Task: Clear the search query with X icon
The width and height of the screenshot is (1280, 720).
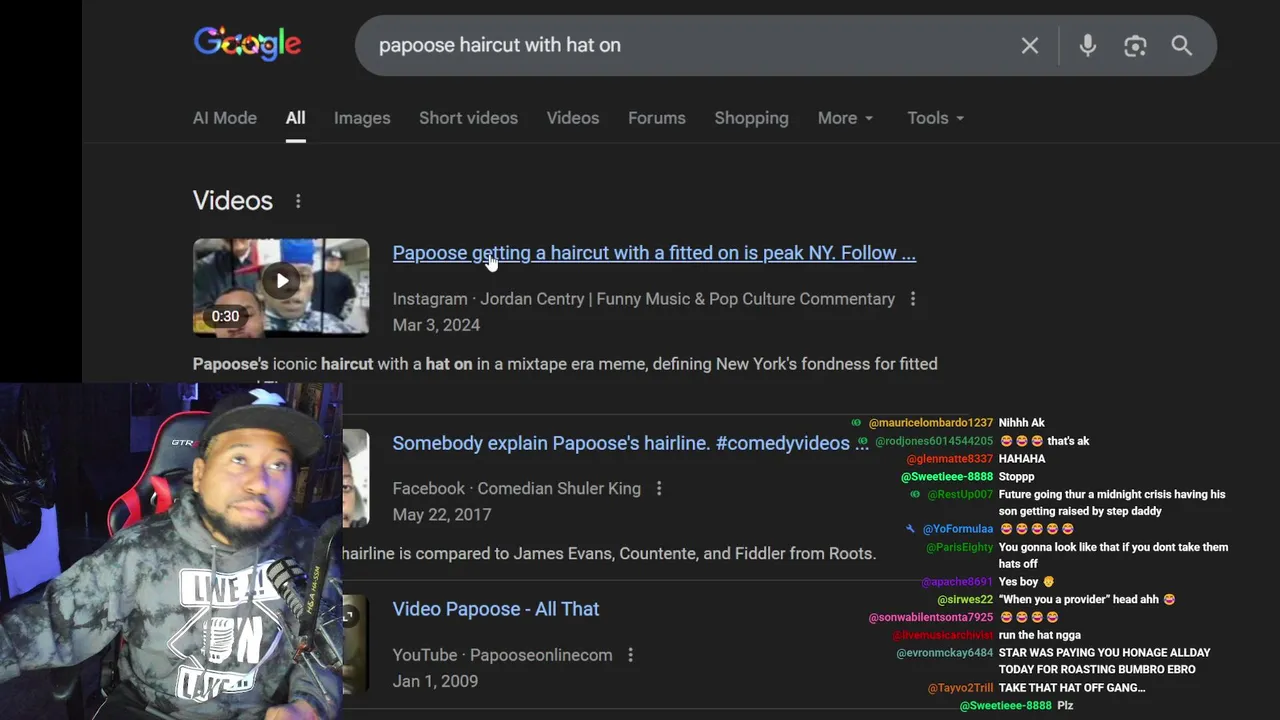Action: point(1030,46)
